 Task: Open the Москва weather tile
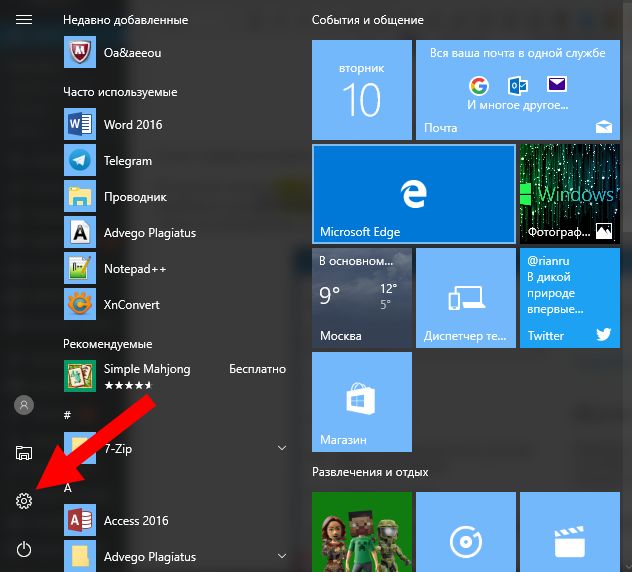pyautogui.click(x=361, y=298)
